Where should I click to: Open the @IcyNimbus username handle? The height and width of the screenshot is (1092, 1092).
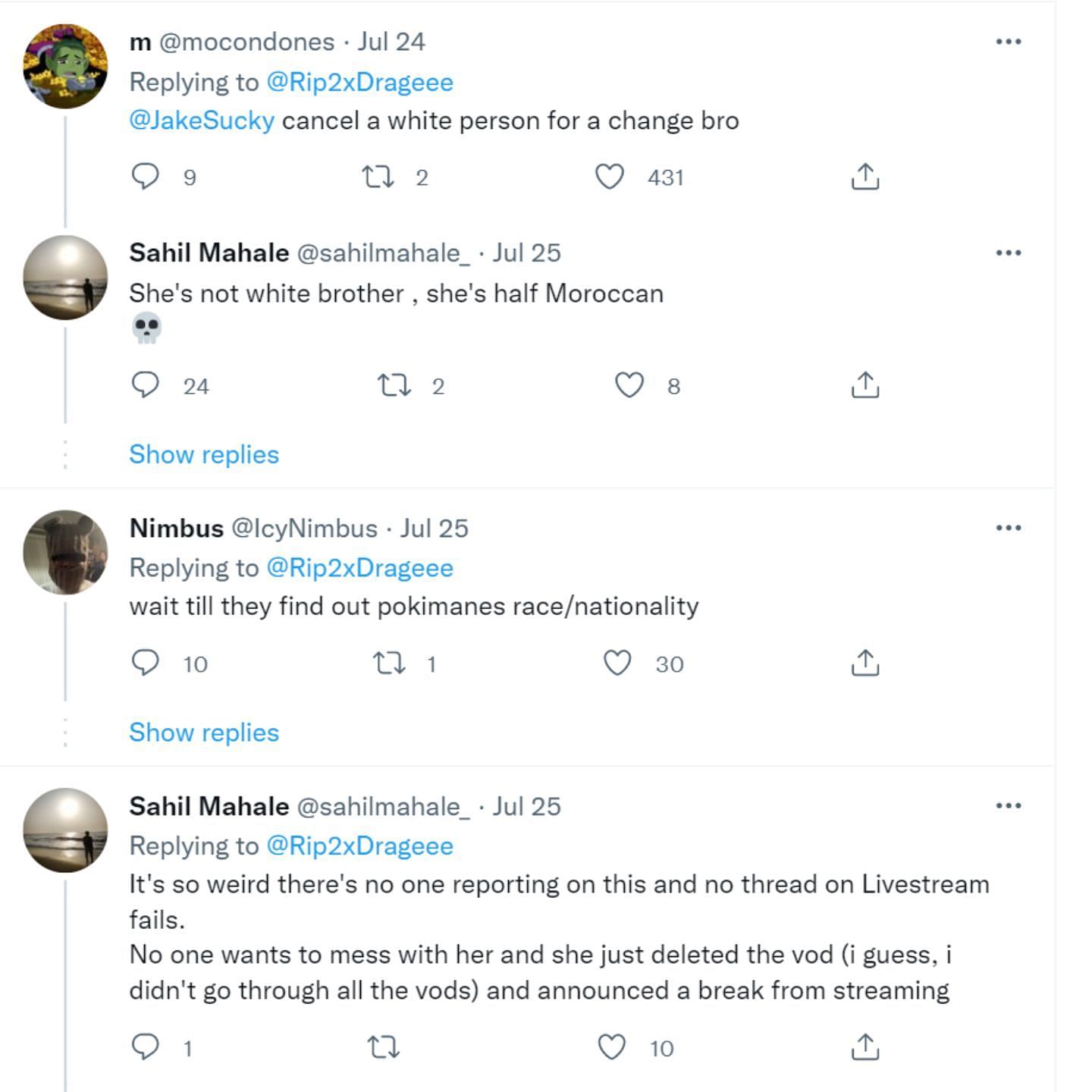point(303,528)
